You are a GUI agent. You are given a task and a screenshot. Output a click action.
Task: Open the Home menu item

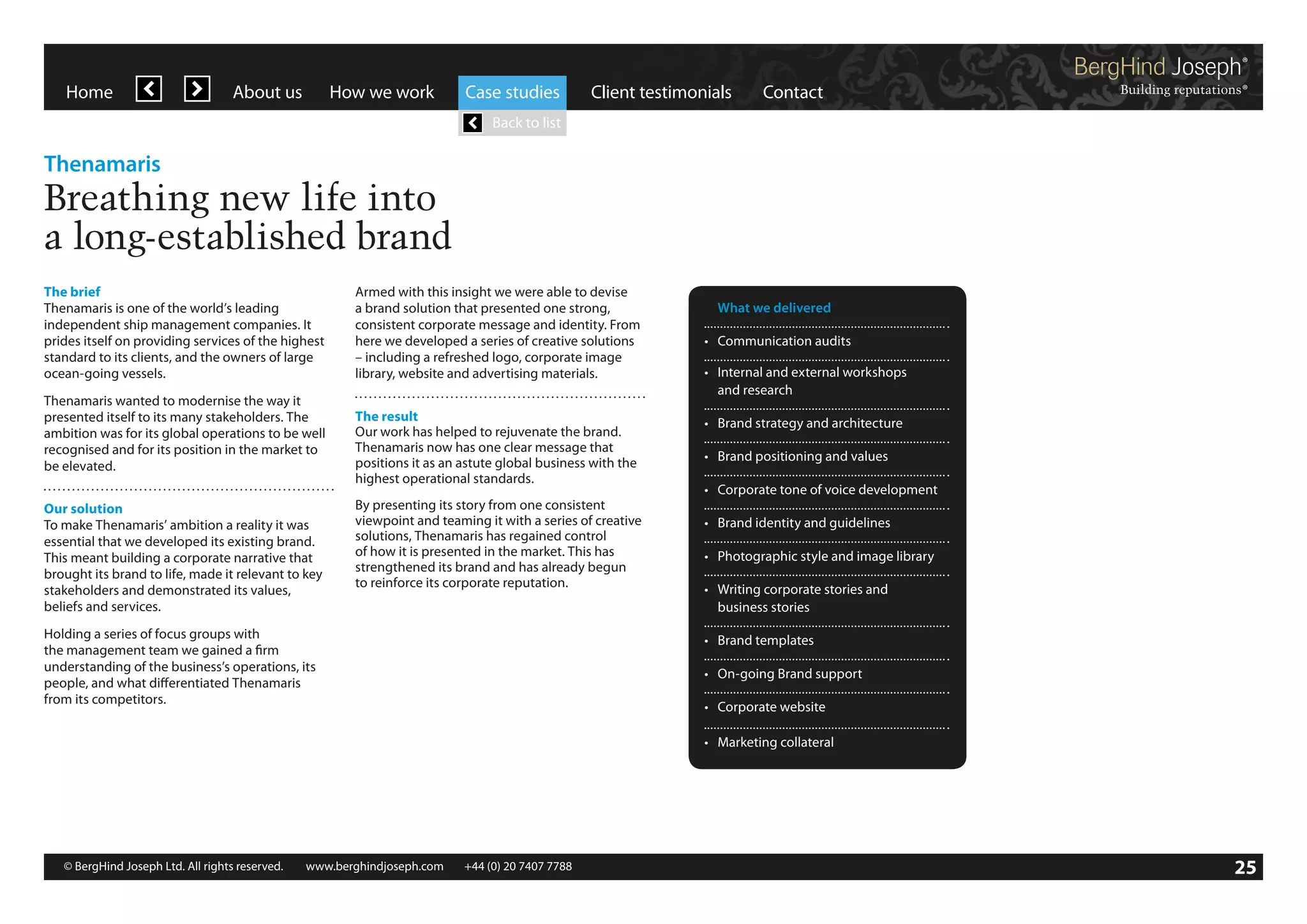coord(89,93)
